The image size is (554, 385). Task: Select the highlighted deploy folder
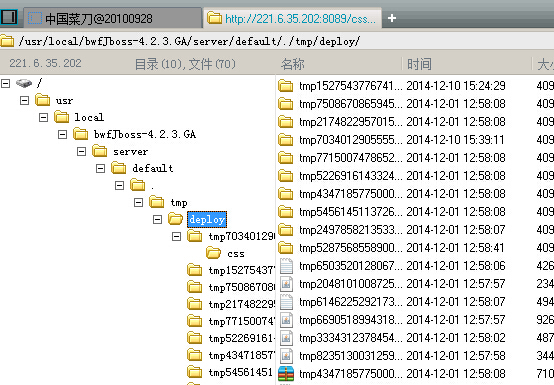point(207,219)
